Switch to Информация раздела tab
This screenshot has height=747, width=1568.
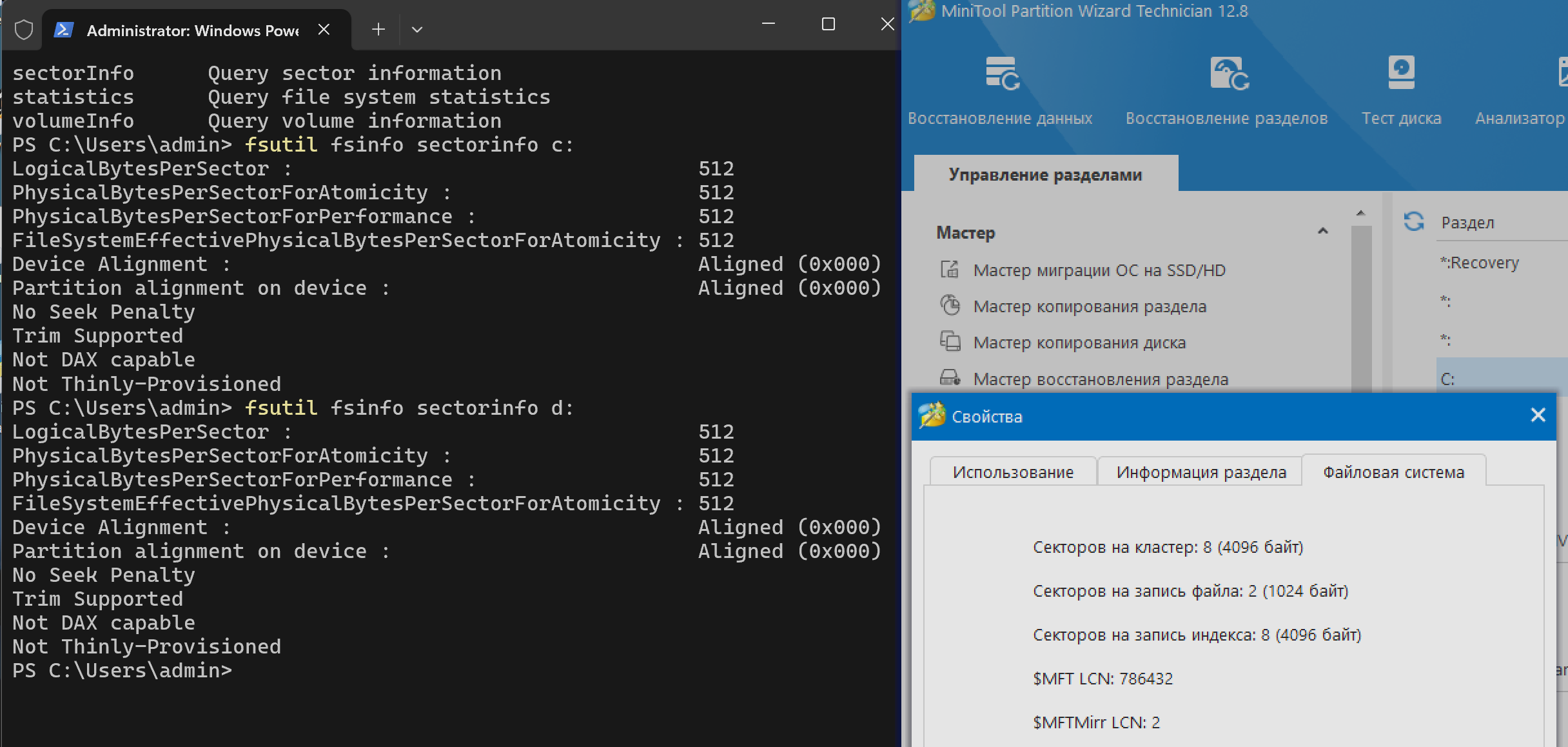1200,472
